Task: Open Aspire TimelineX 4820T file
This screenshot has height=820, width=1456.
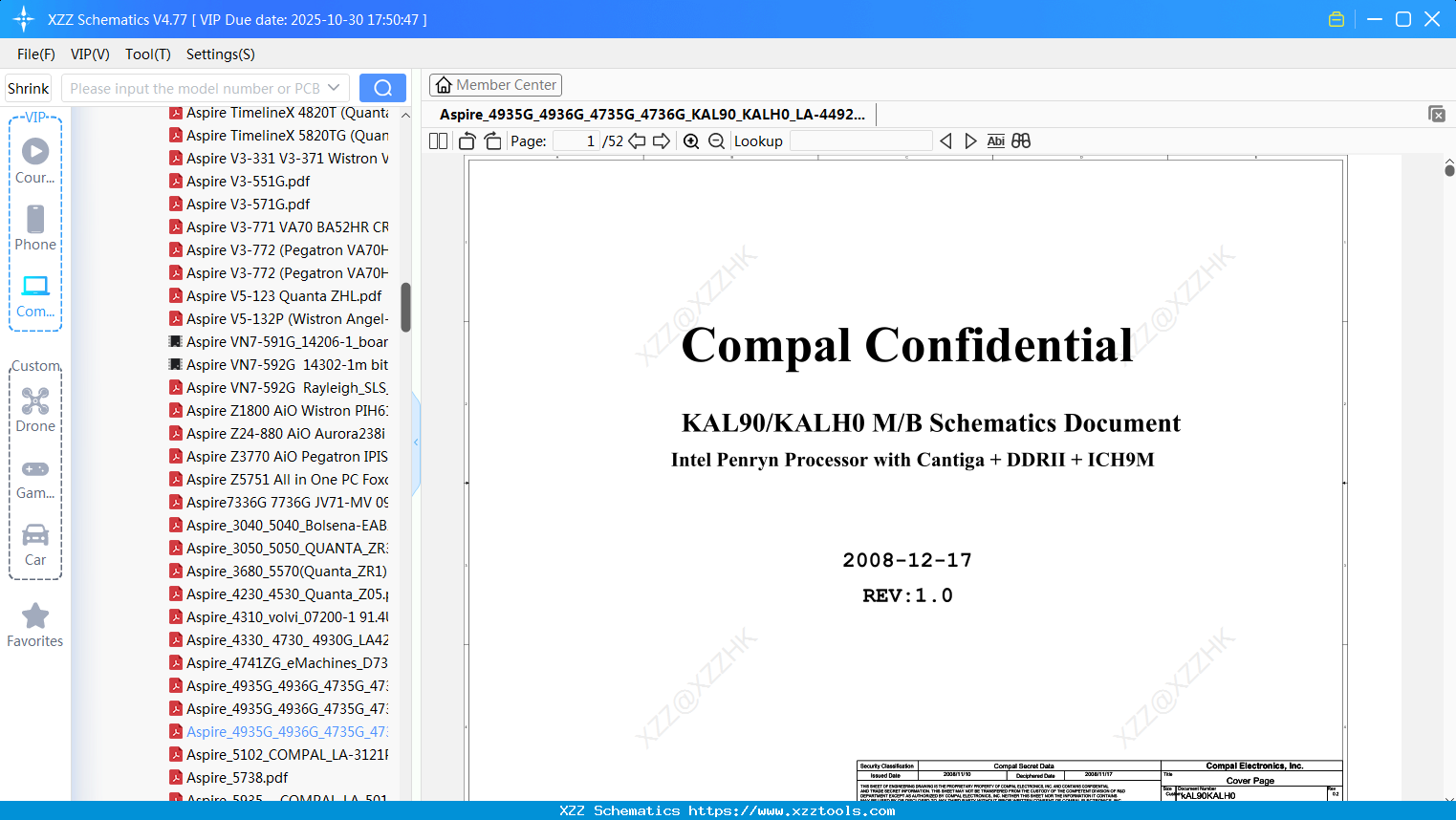Action: click(x=279, y=113)
